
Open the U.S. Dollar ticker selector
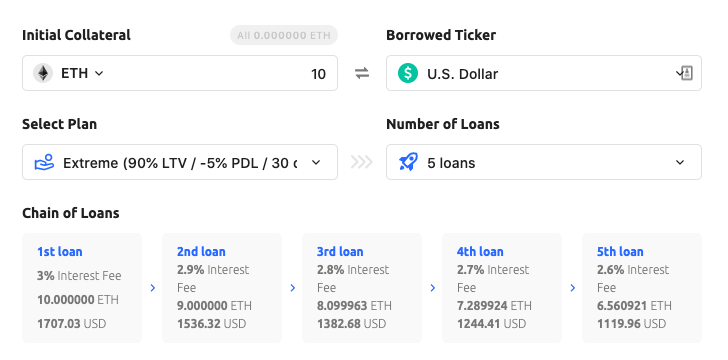[544, 73]
